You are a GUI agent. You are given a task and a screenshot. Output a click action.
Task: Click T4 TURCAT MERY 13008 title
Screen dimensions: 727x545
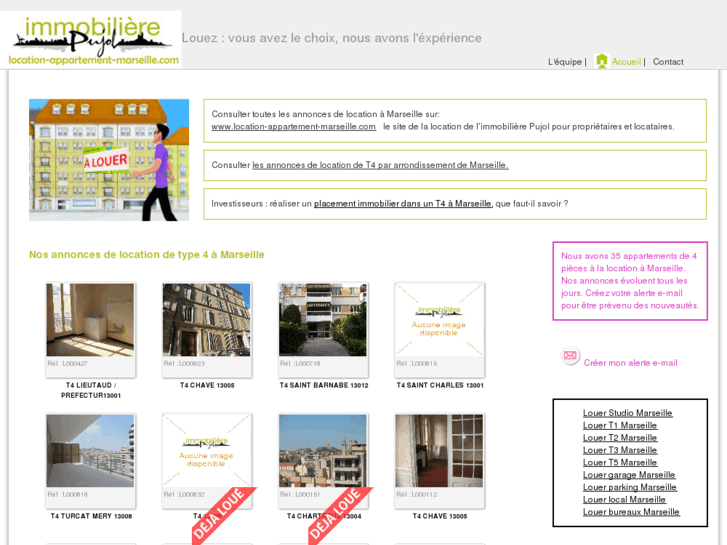tap(91, 516)
